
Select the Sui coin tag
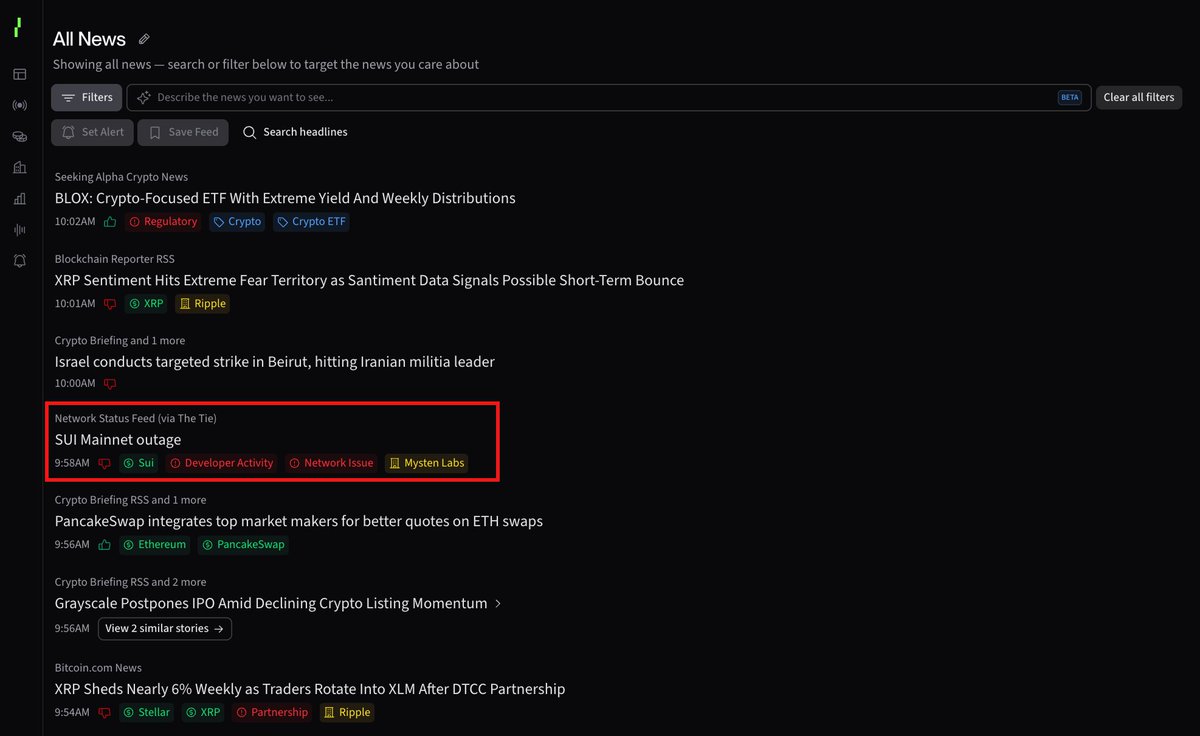139,463
